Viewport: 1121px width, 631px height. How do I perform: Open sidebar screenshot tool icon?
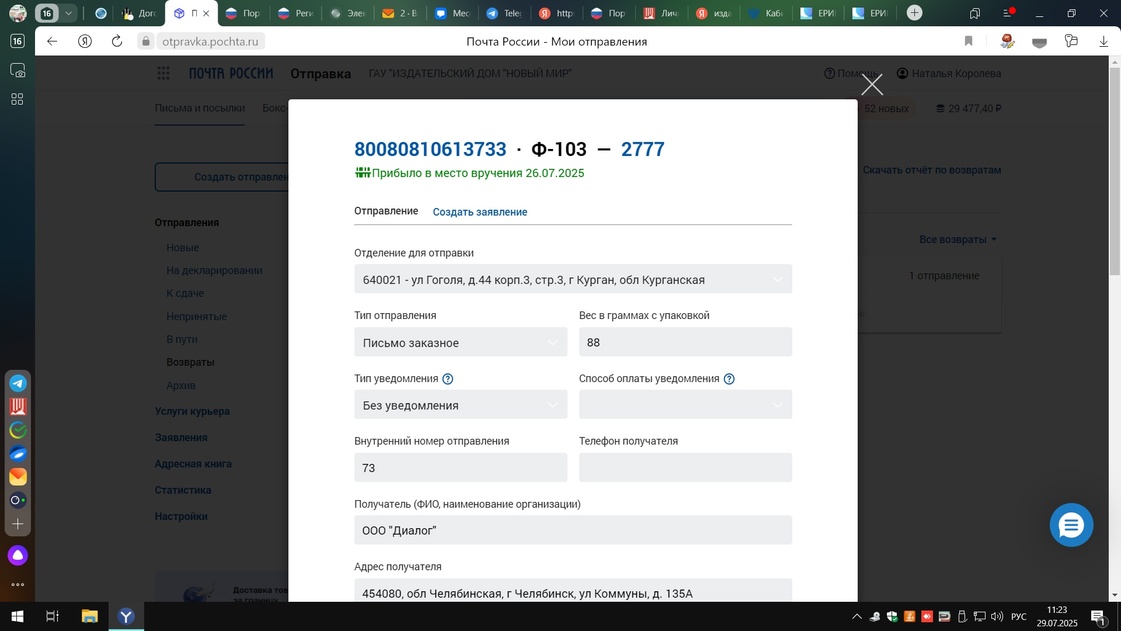18,70
